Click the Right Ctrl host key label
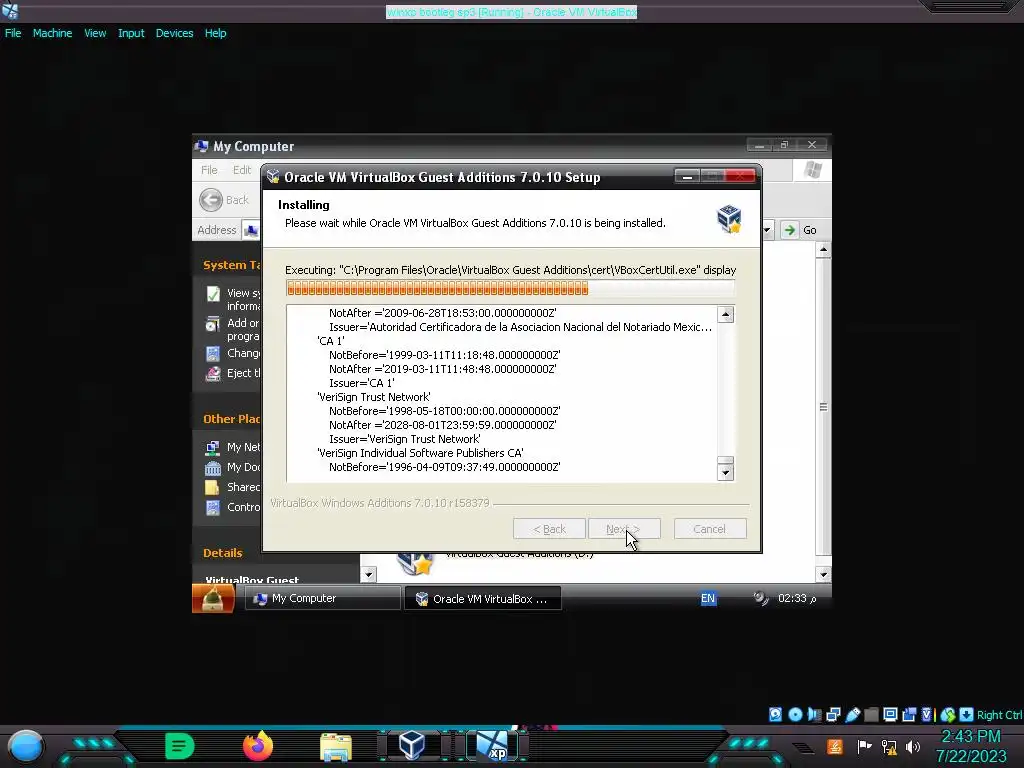This screenshot has height=768, width=1024. point(1000,715)
